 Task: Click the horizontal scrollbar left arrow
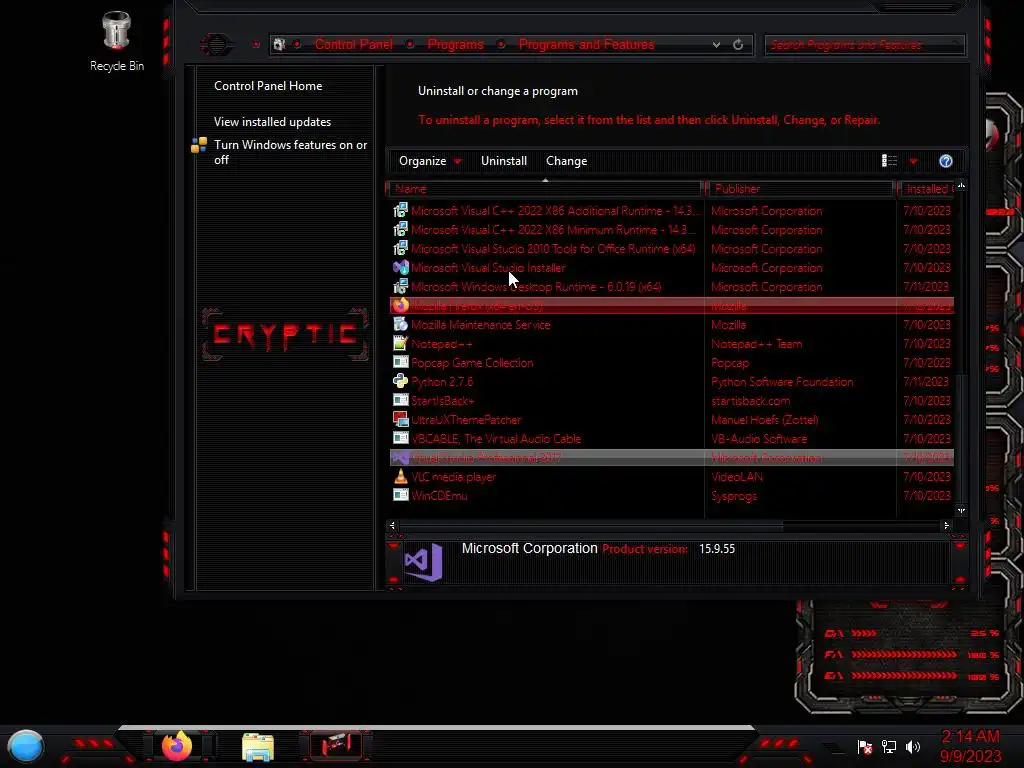click(x=392, y=525)
